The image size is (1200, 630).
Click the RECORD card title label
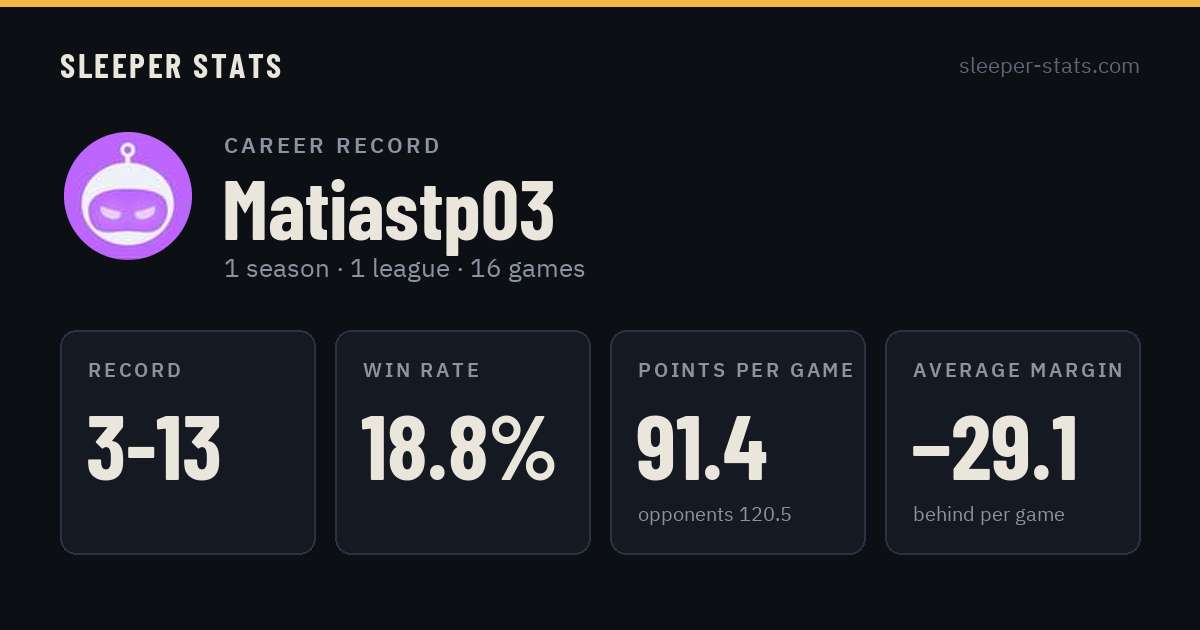tap(135, 371)
